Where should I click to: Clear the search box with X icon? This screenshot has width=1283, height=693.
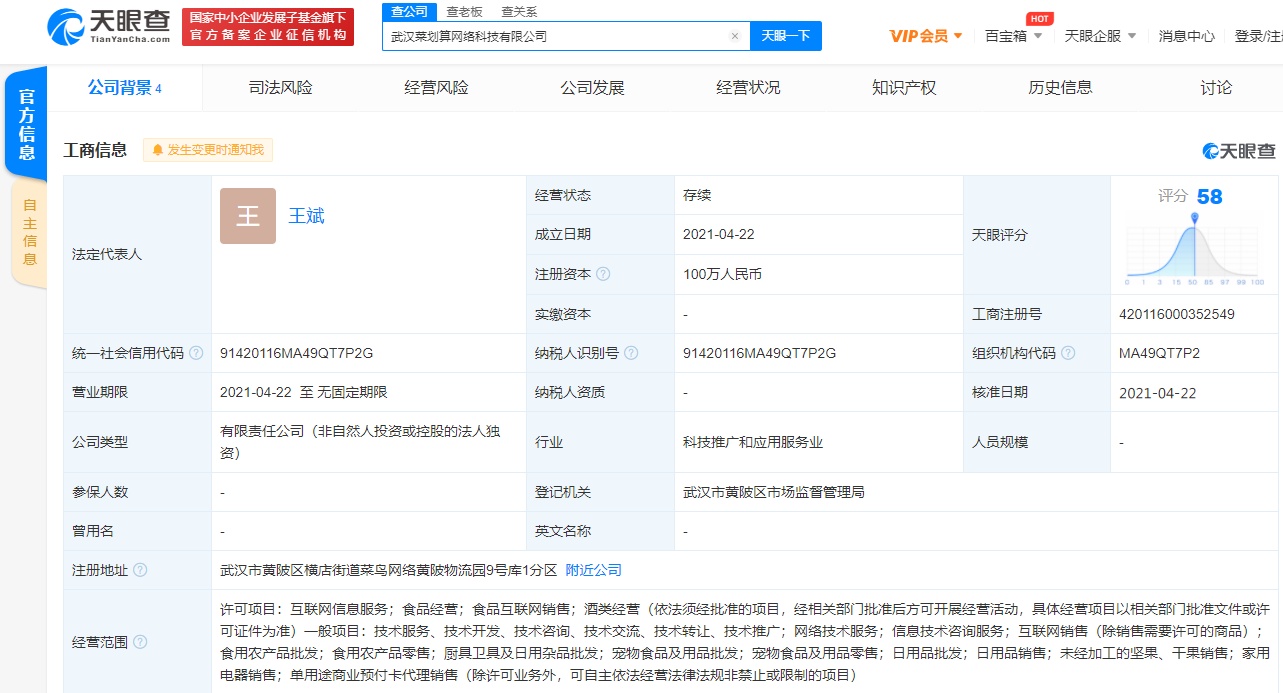735,36
